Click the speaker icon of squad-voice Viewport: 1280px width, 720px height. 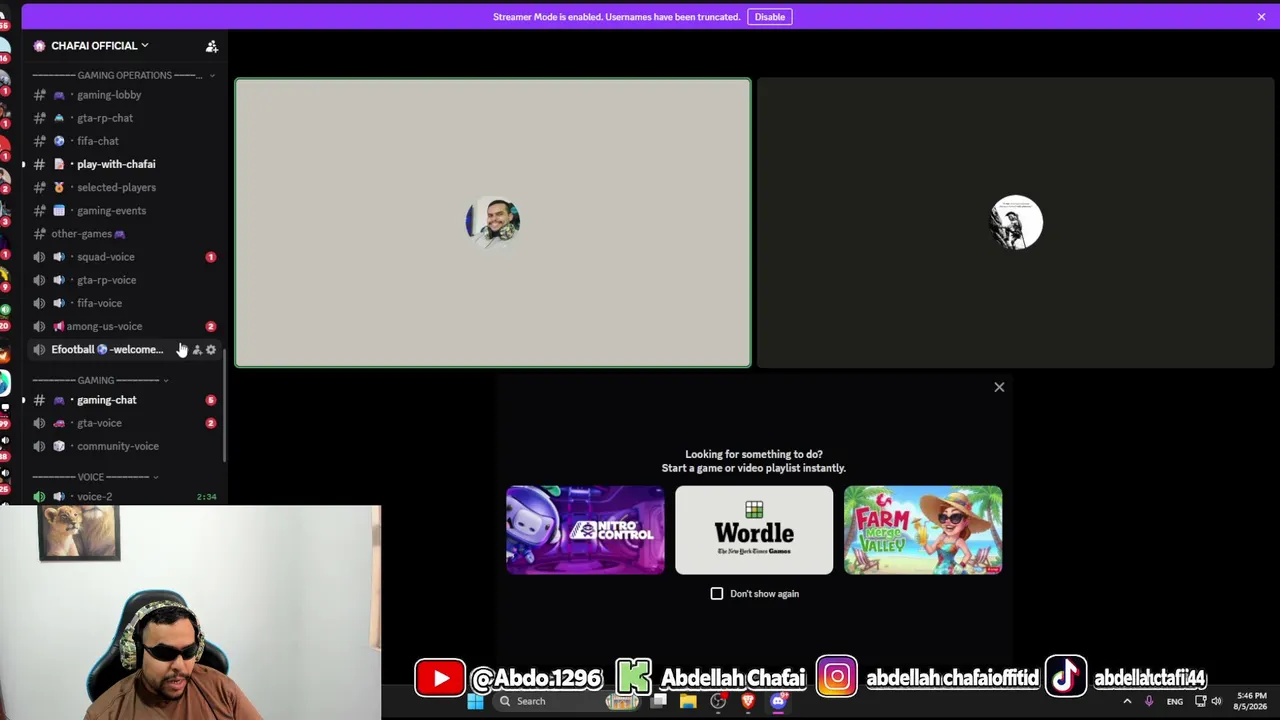[x=39, y=257]
